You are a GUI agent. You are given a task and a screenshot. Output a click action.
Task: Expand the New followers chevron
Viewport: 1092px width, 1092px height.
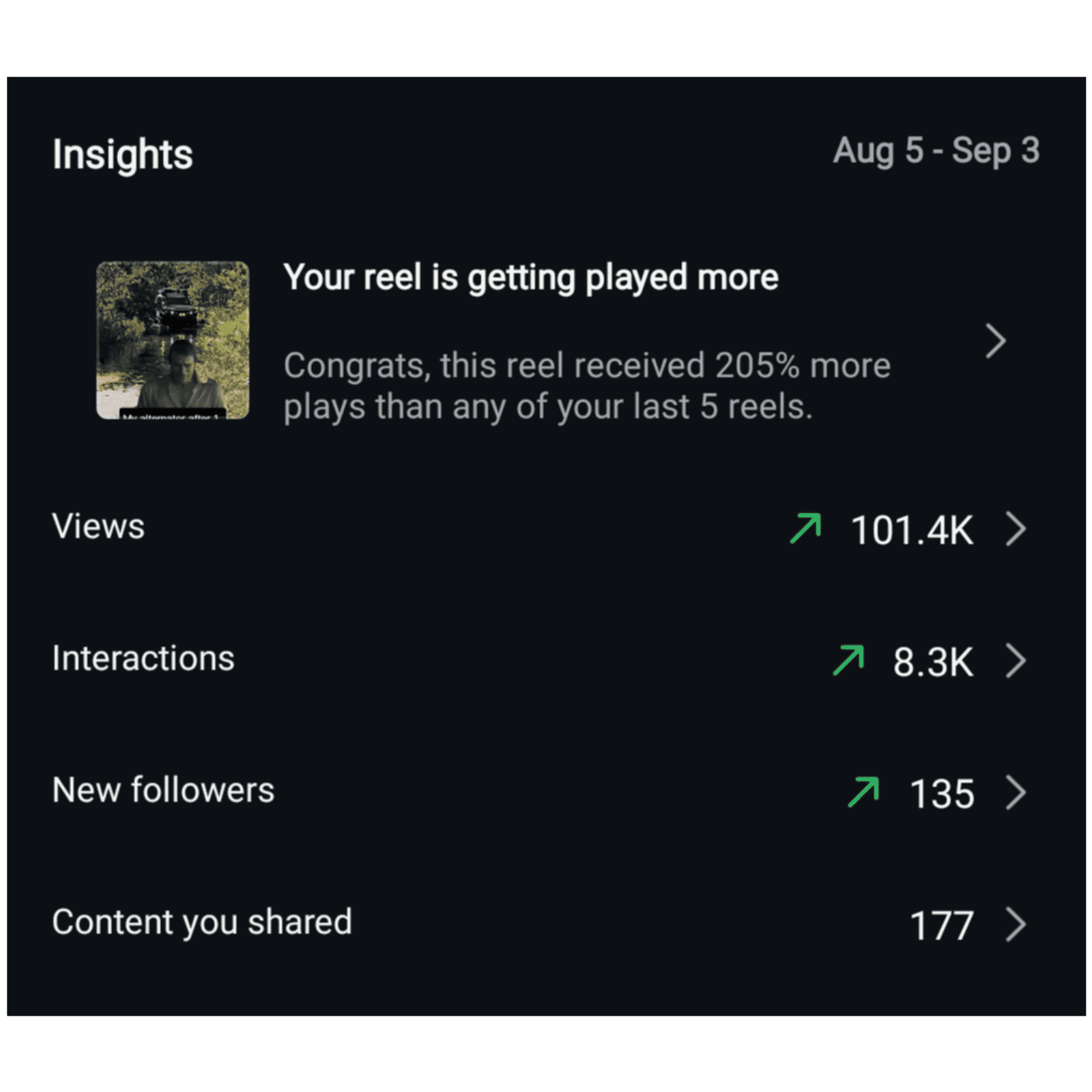click(1016, 792)
